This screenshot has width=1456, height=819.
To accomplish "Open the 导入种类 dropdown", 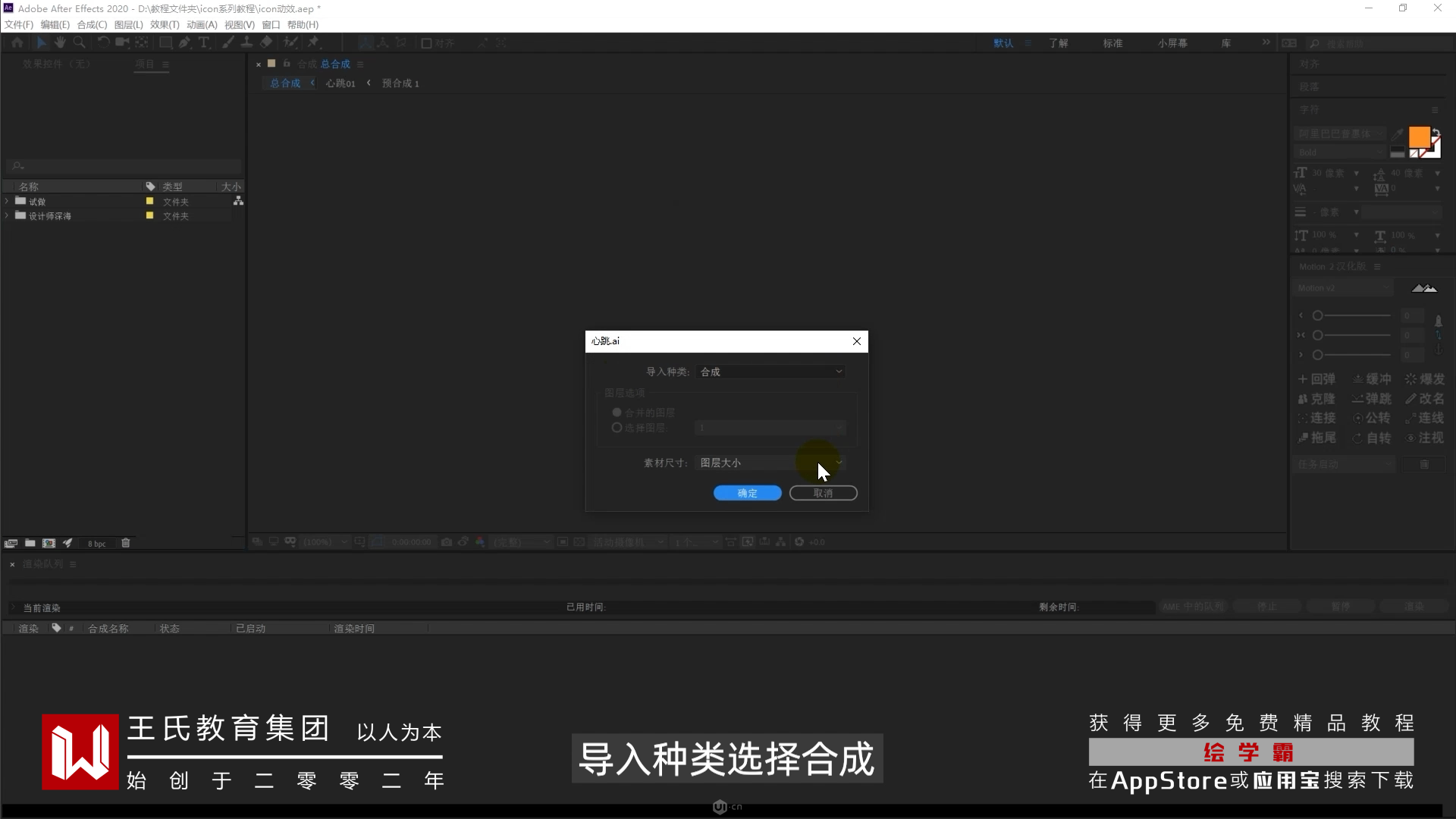I will [770, 372].
